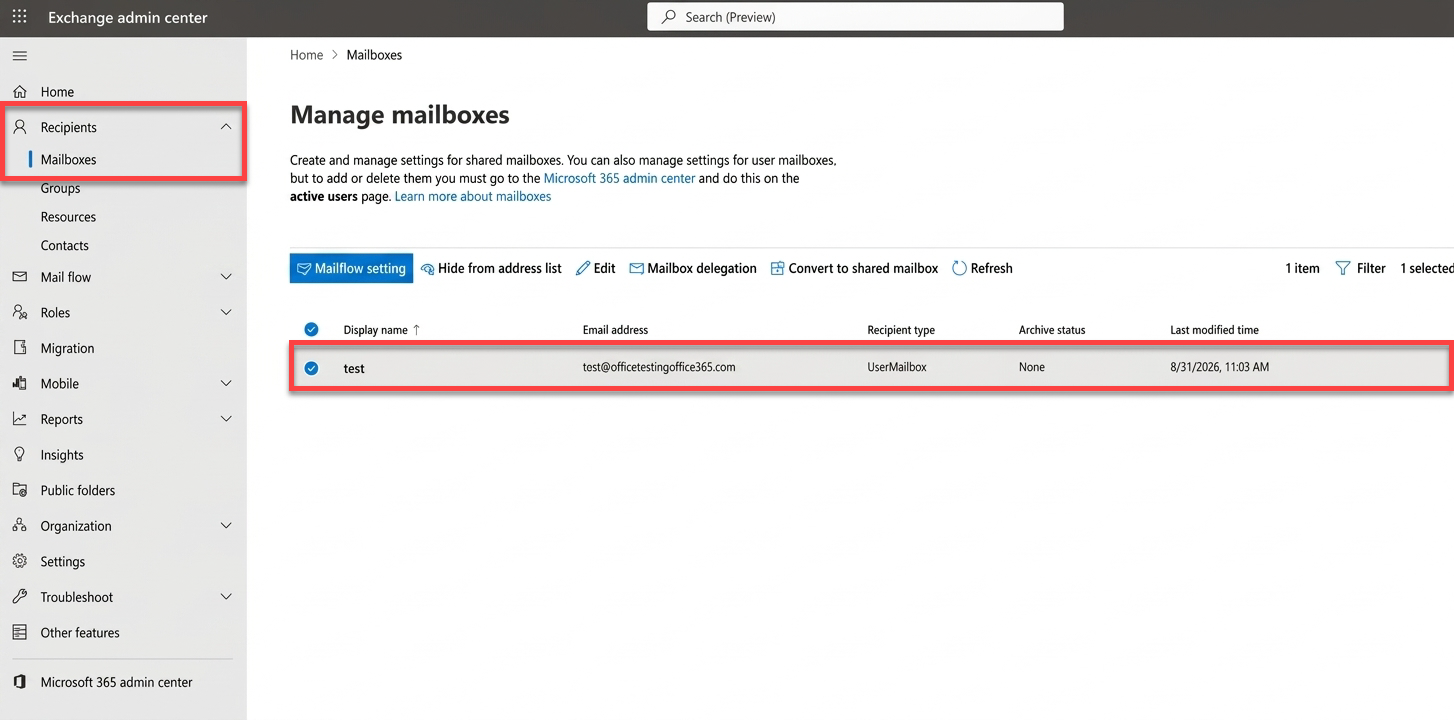Screen dimensions: 1454x720
Task: Open Resources in the sidebar
Action: coord(68,217)
